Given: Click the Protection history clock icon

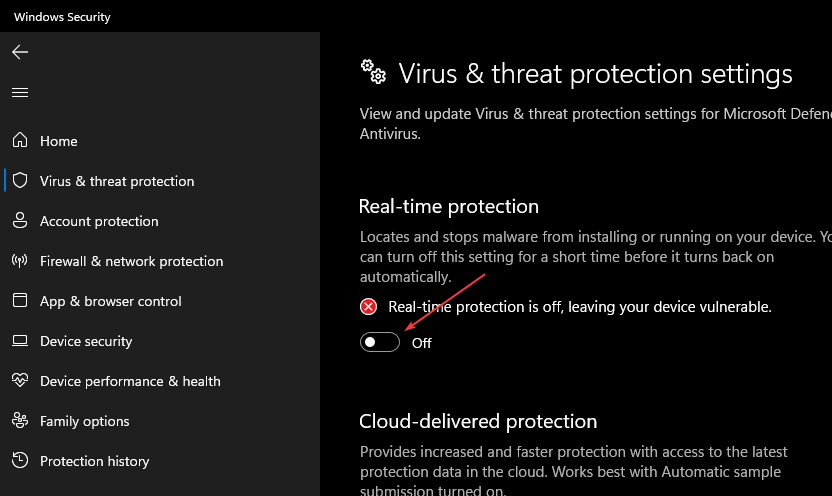Looking at the screenshot, I should pyautogui.click(x=20, y=460).
